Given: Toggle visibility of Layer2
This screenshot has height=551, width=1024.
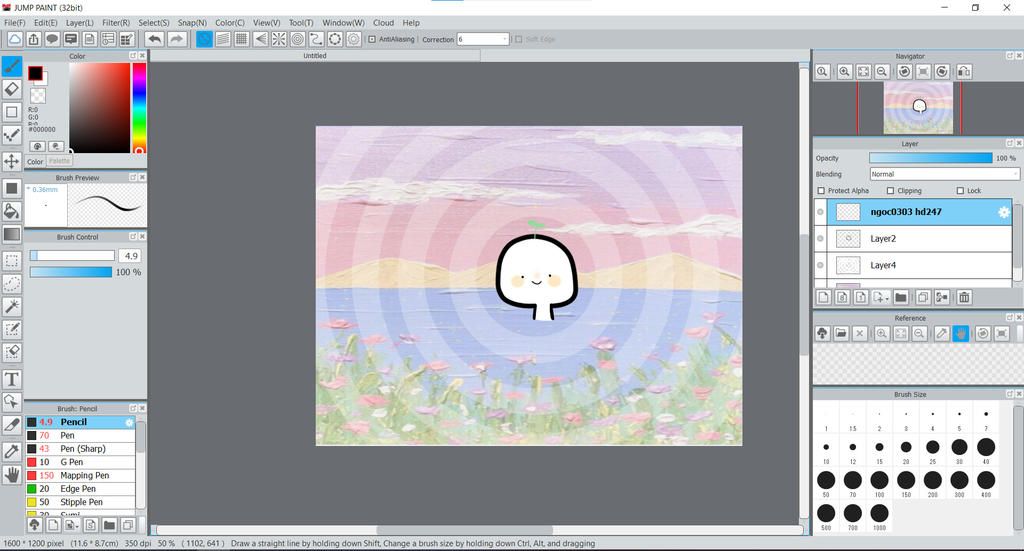Looking at the screenshot, I should (820, 238).
